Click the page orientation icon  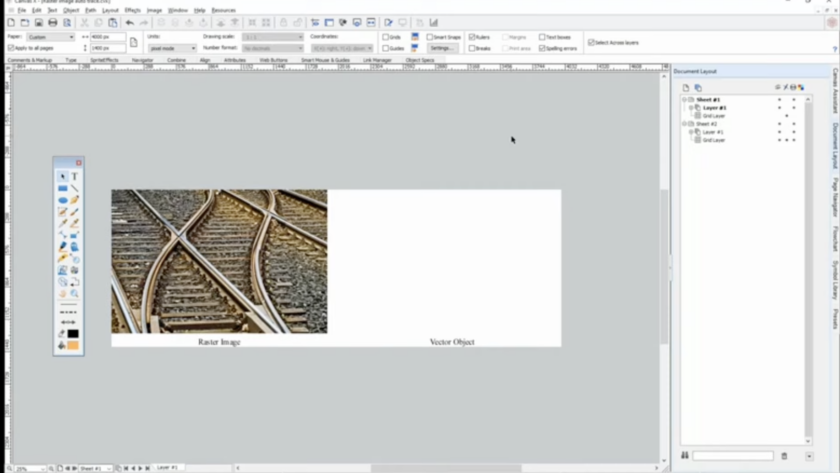133,42
